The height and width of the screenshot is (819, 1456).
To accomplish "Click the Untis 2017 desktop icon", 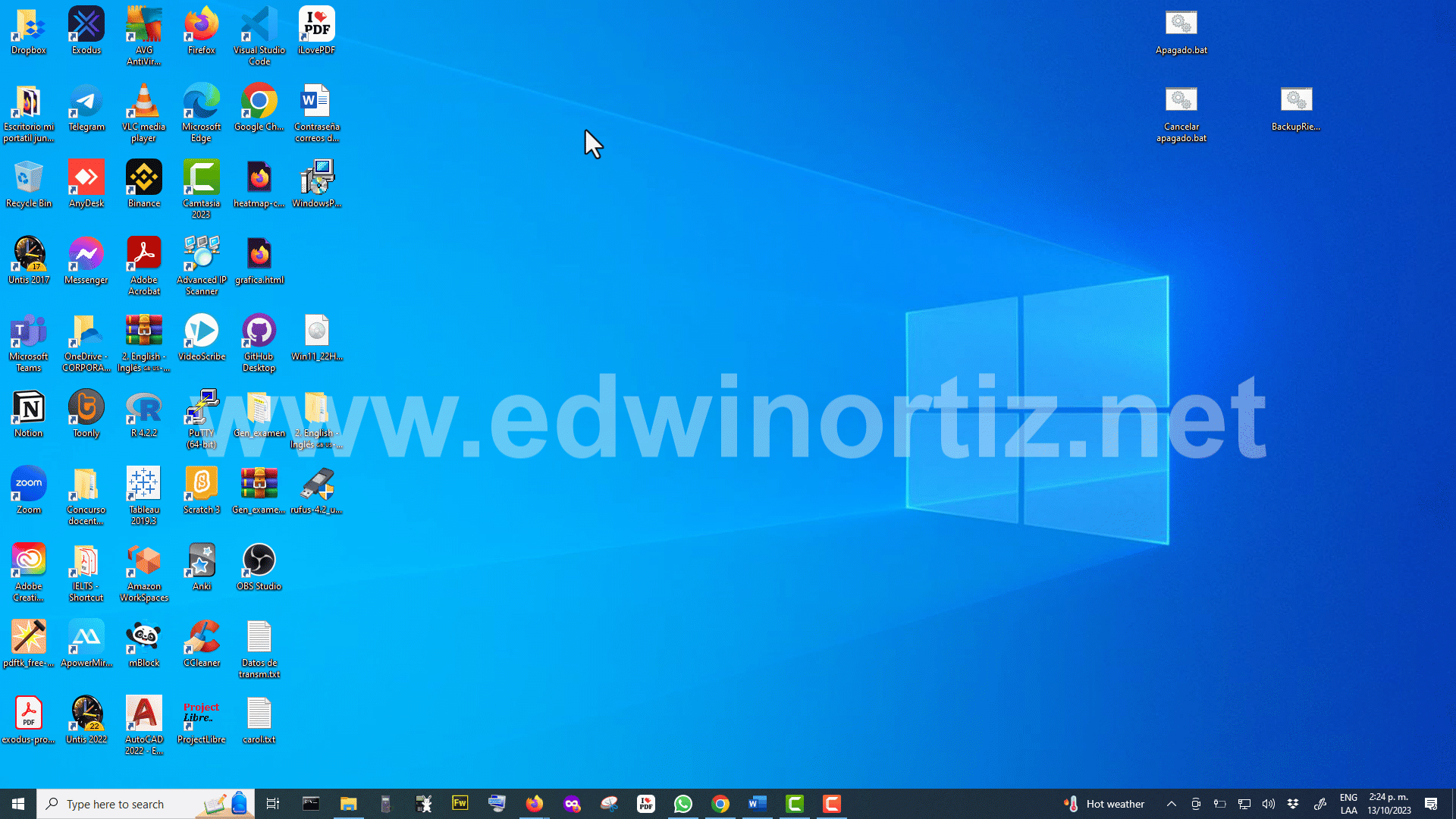I will [29, 262].
